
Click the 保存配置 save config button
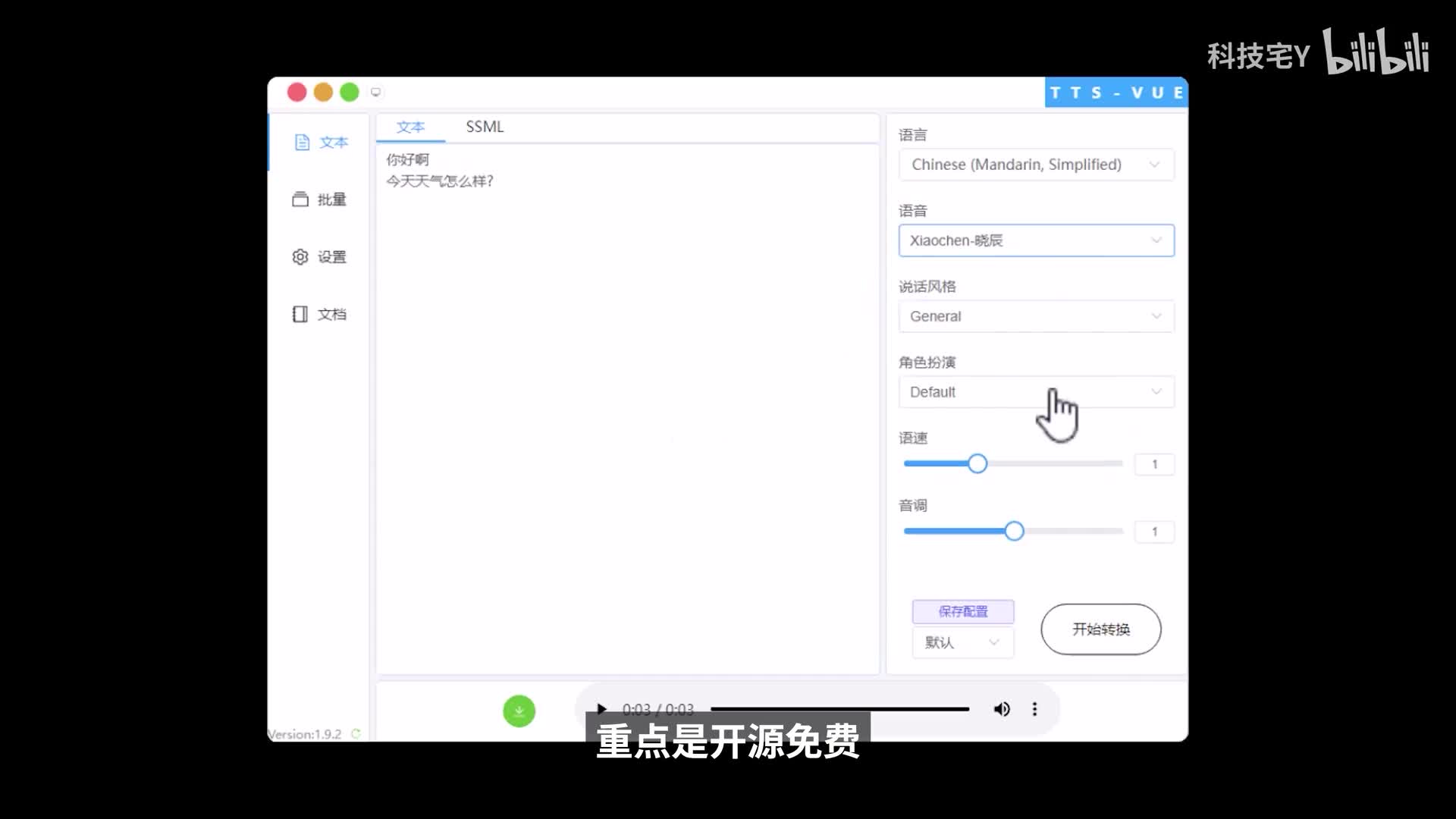click(962, 611)
